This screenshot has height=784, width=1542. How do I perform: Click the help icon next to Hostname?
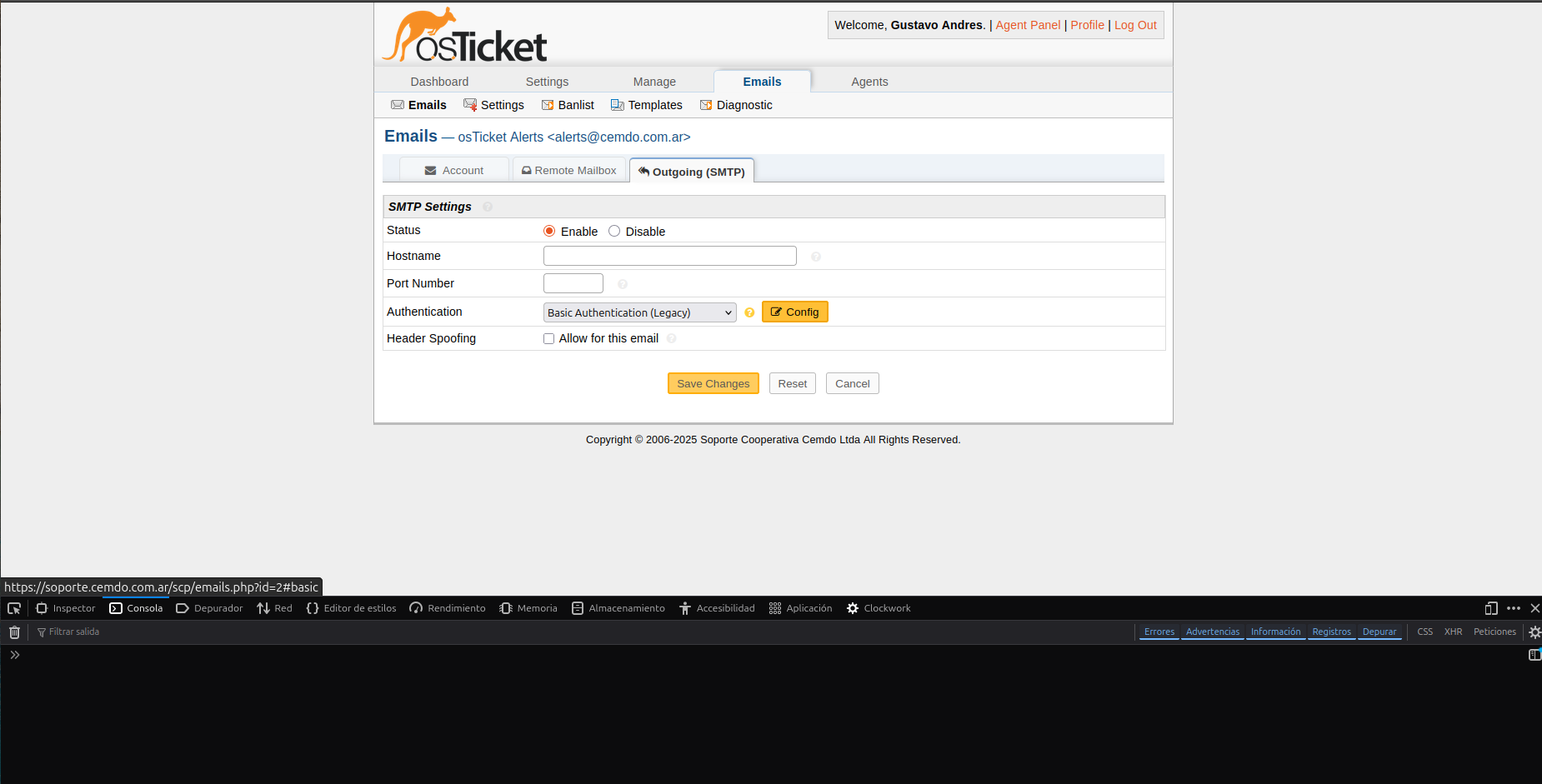(x=816, y=257)
